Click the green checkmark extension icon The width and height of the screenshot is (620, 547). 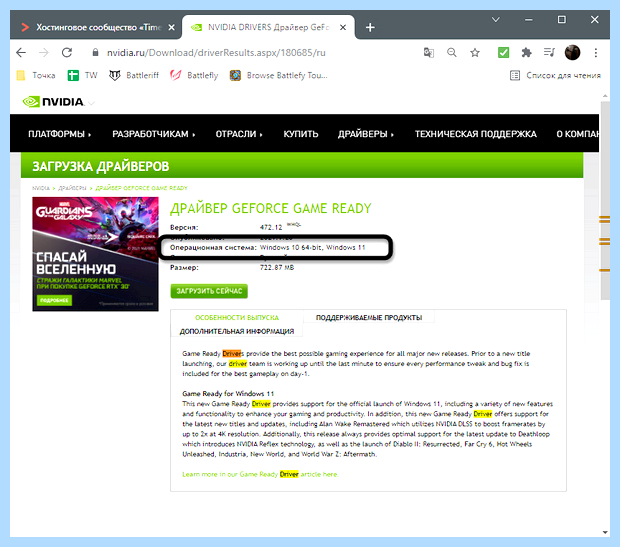503,53
